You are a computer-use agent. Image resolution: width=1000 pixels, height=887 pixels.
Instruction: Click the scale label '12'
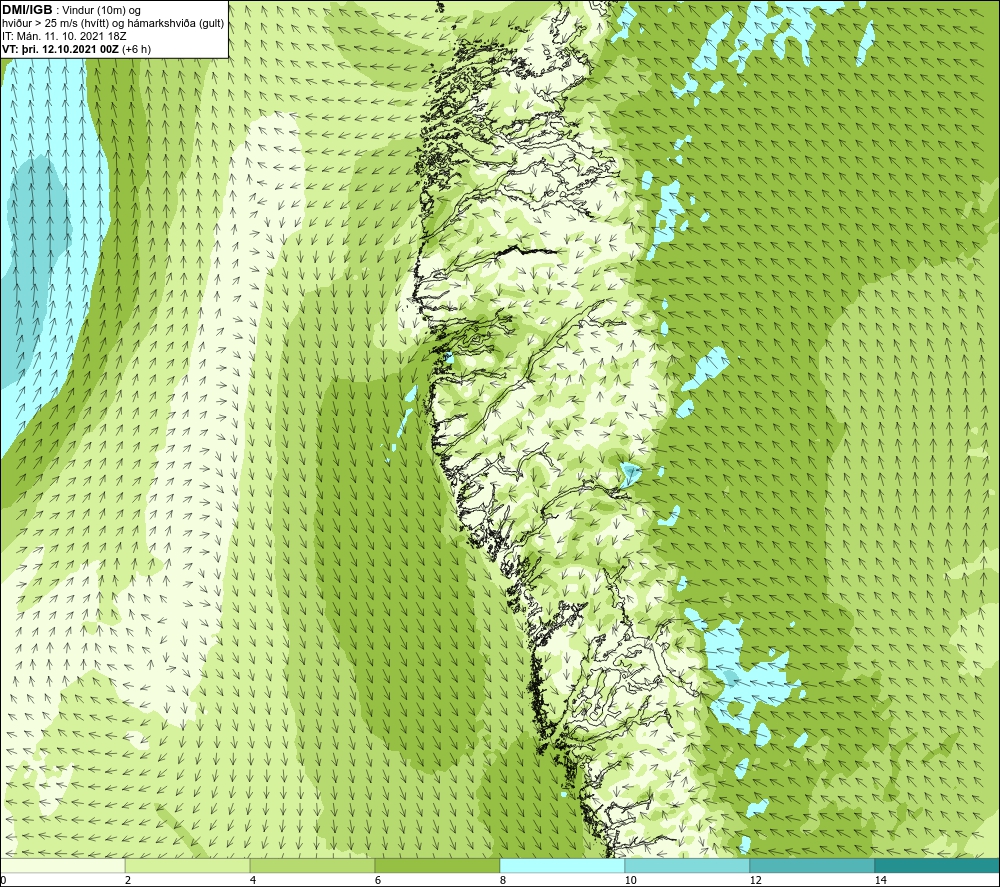(755, 880)
